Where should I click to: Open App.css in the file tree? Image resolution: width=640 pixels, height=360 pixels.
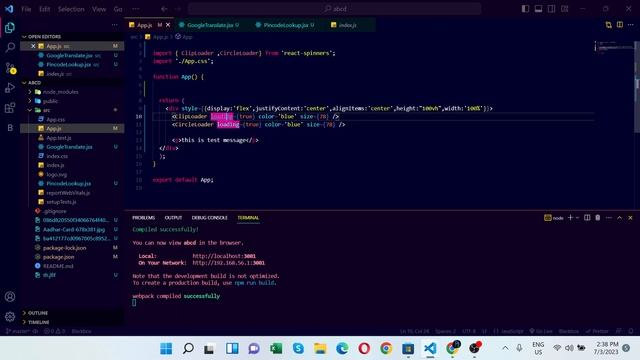click(x=56, y=120)
